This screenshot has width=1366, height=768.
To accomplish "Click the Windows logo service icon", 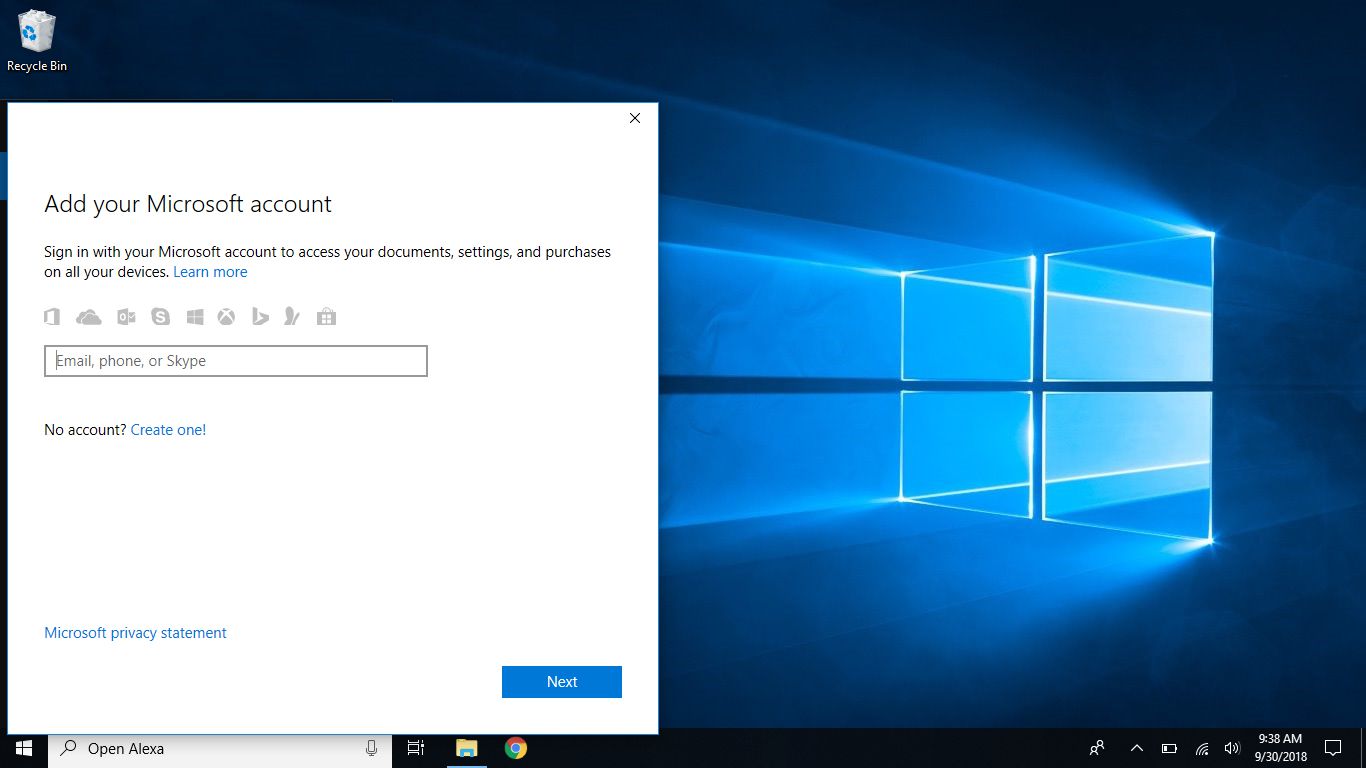I will point(195,317).
